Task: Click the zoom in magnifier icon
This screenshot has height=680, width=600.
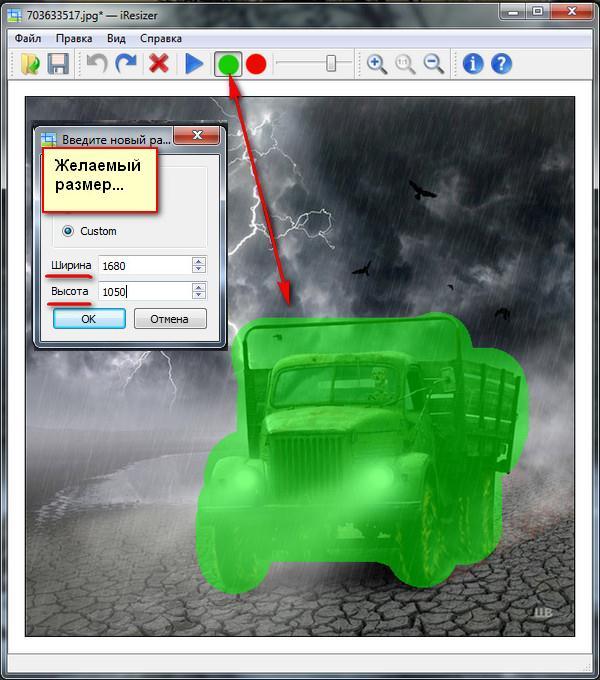Action: click(377, 64)
